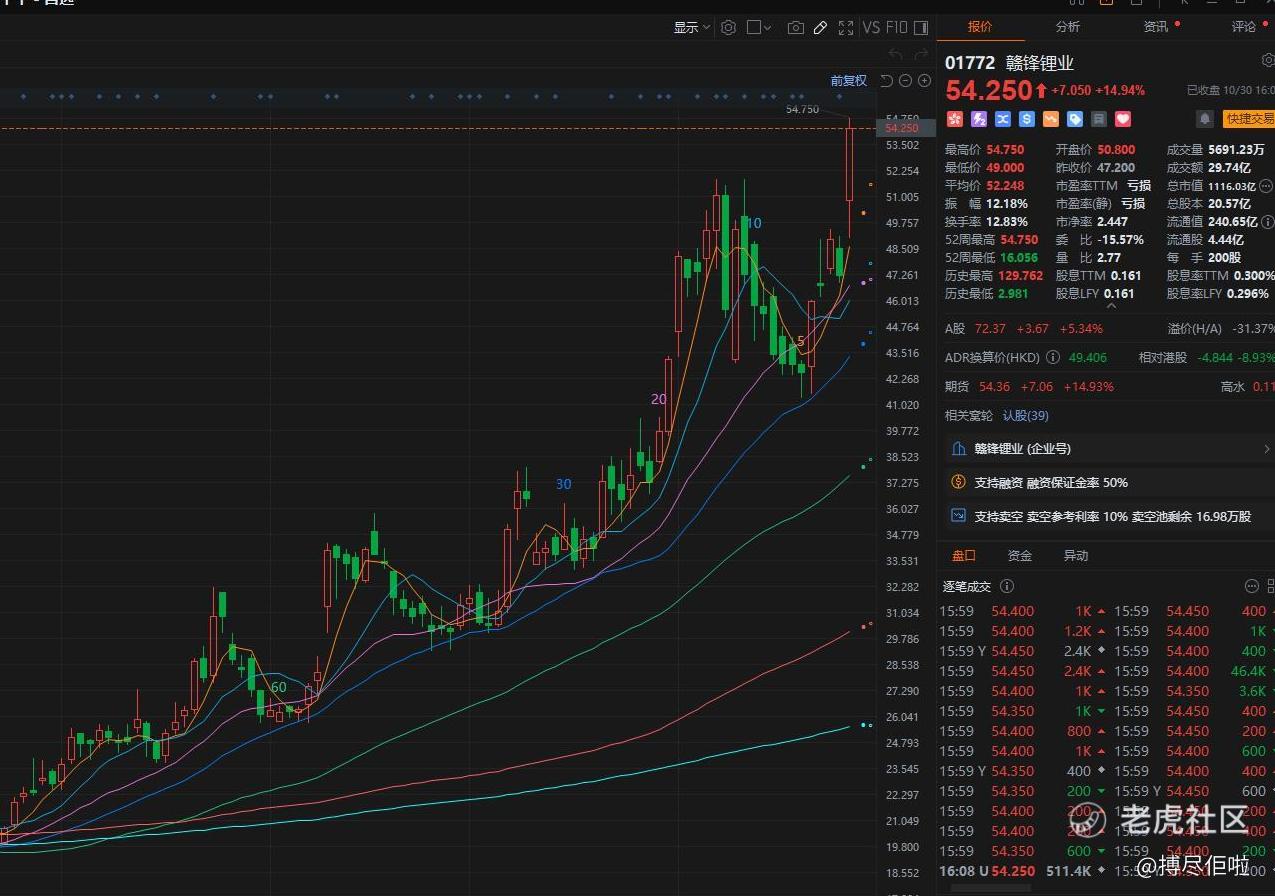Screen dimensions: 1275x896
Task: Click 支持融资 margin financing row
Action: (1106, 482)
